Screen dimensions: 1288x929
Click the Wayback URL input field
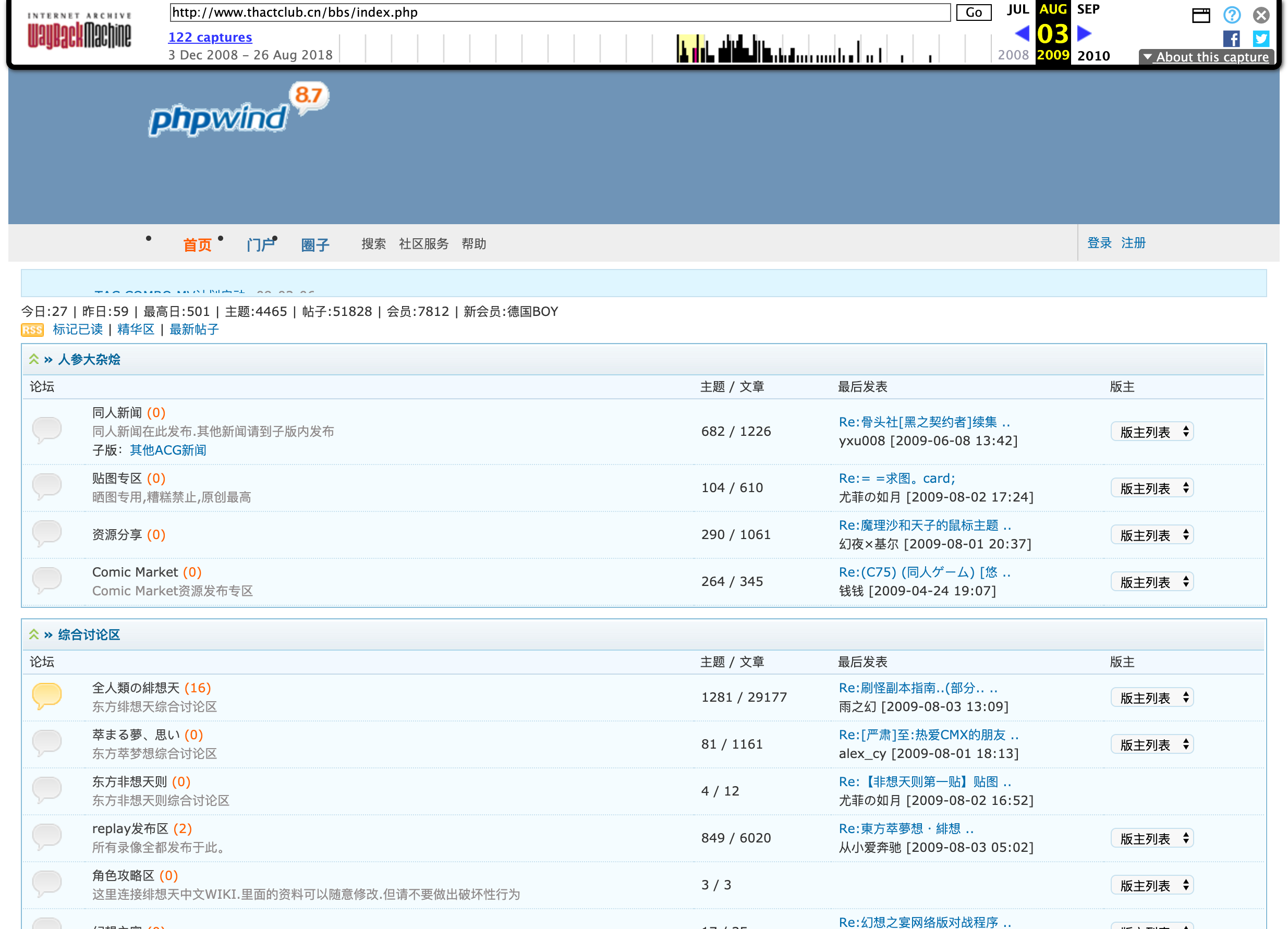(x=560, y=13)
